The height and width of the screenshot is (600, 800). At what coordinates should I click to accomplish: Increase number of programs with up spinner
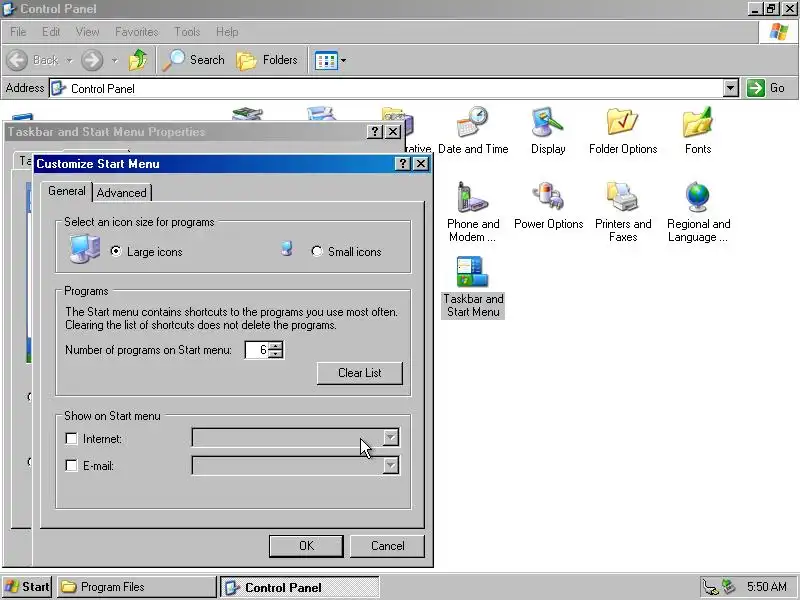click(276, 345)
